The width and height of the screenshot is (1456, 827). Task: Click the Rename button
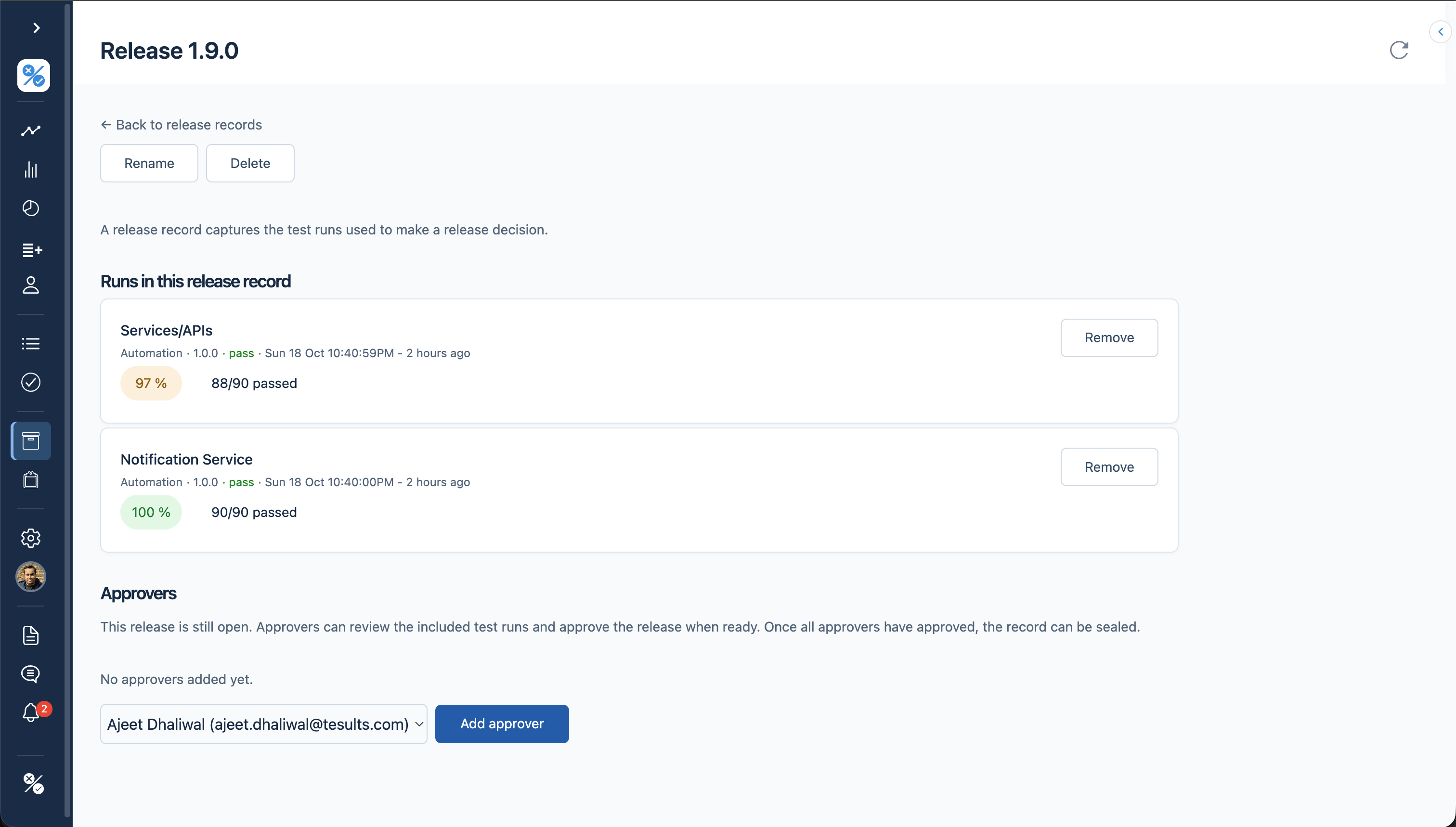(149, 163)
